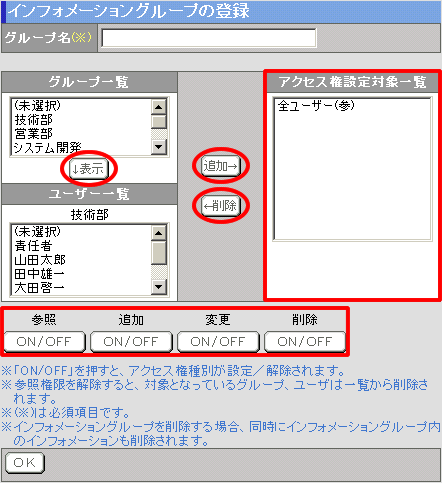Select 営業部 in the group list

33,134
